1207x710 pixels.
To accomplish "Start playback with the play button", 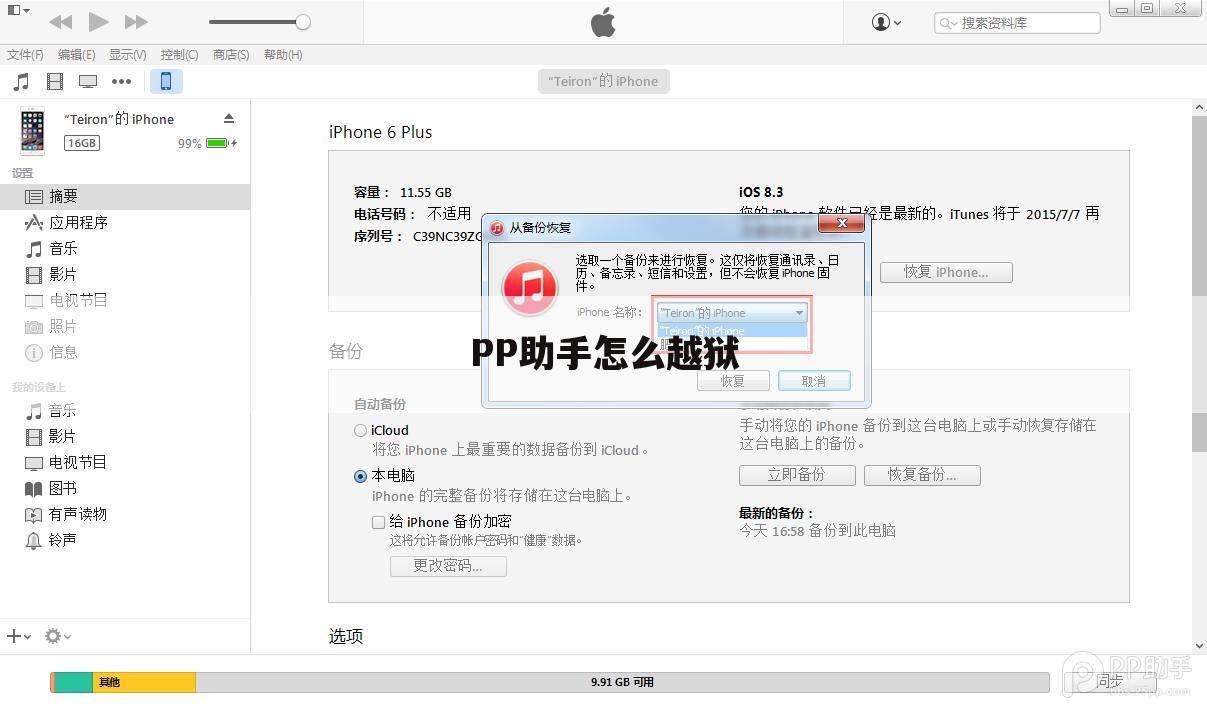I will [98, 21].
